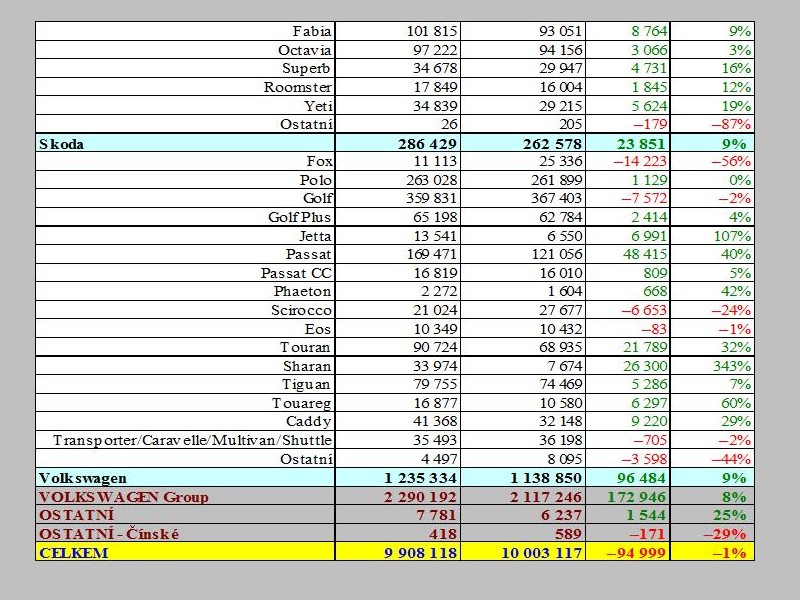Click the Volkswagen total 1 235 334
800x600 pixels.
pyautogui.click(x=420, y=479)
